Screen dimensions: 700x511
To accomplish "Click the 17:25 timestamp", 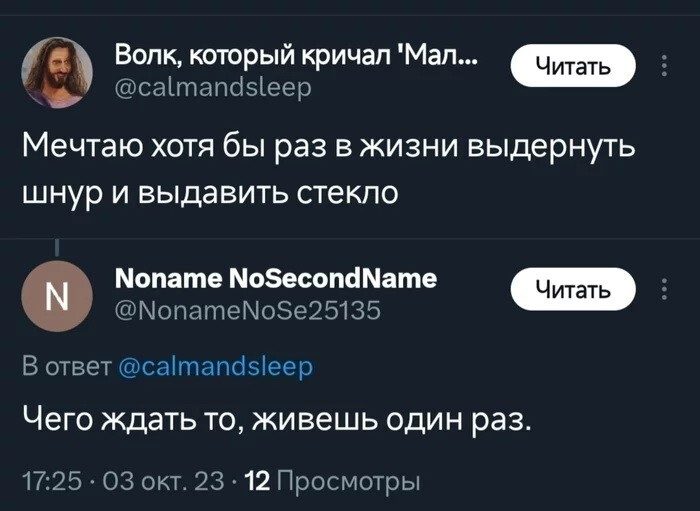I will tap(46, 480).
